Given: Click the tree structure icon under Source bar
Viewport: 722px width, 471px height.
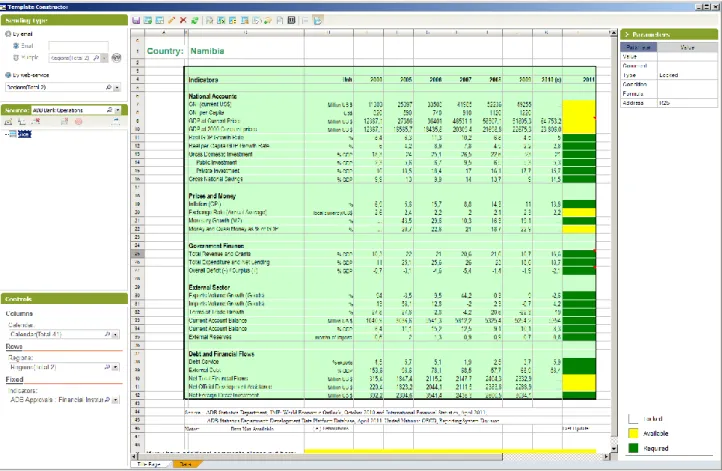Looking at the screenshot, I should tap(22, 122).
